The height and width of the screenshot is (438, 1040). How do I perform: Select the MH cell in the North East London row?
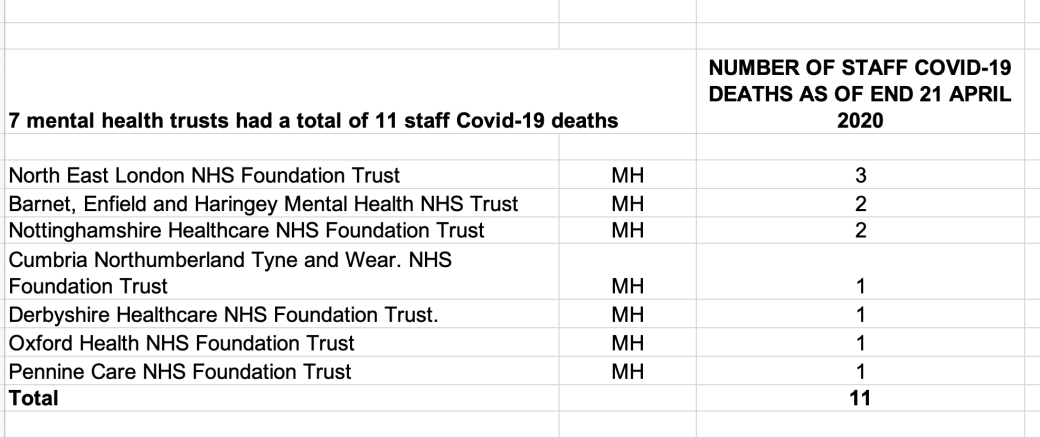pos(627,175)
